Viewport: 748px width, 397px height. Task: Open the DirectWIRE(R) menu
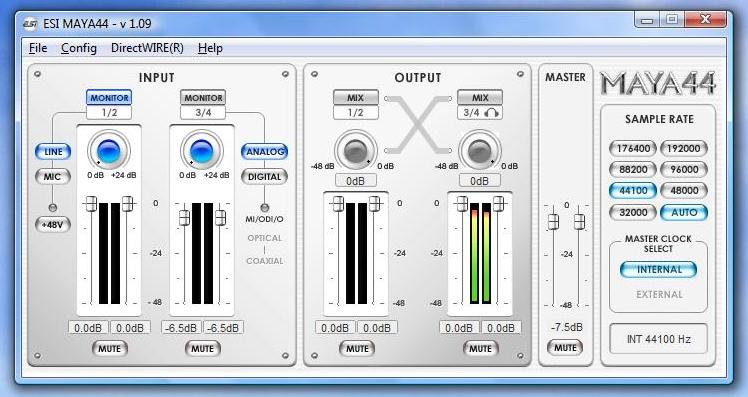pos(147,48)
